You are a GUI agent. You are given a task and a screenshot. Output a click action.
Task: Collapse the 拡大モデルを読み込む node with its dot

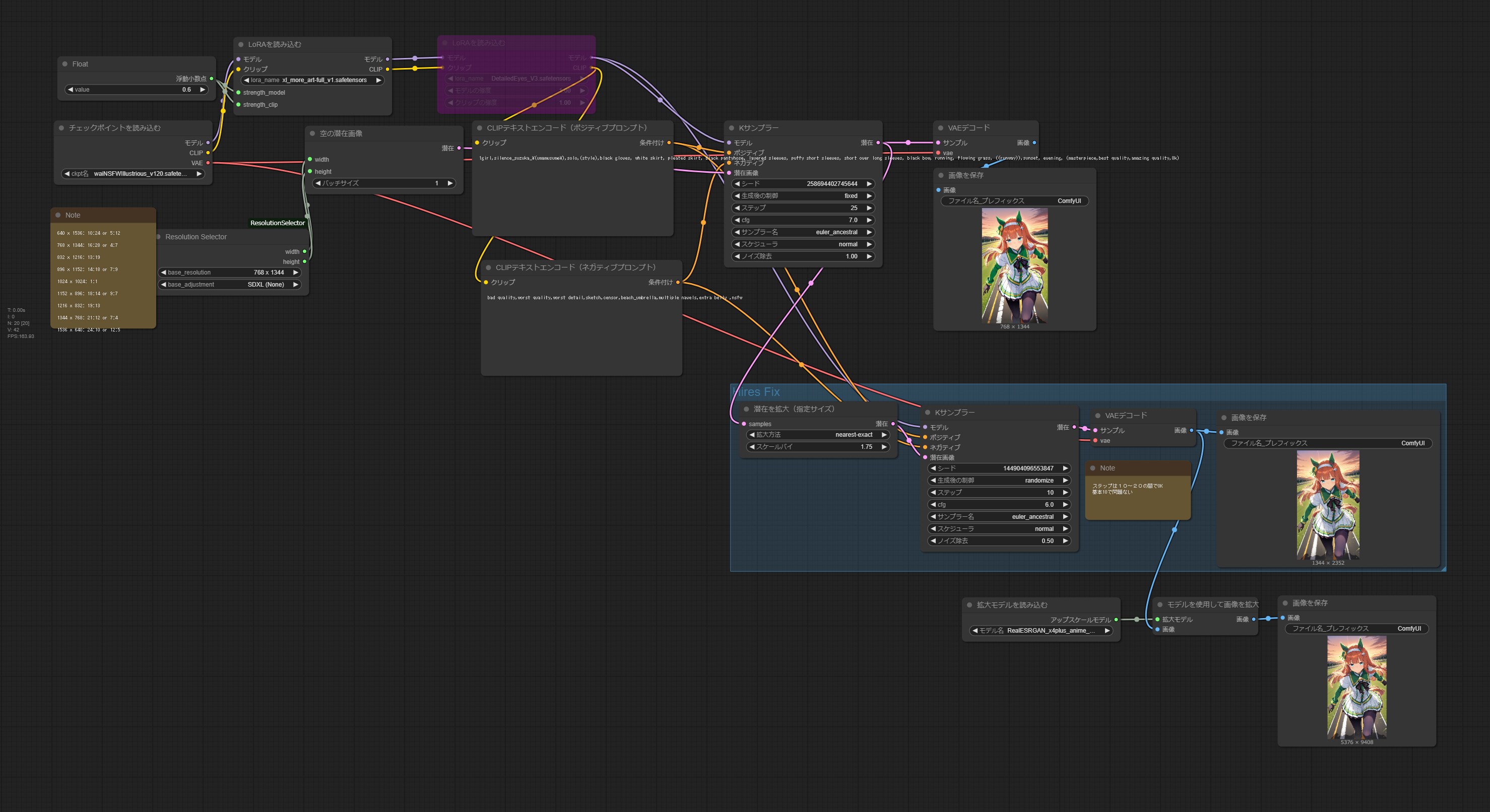coord(969,605)
